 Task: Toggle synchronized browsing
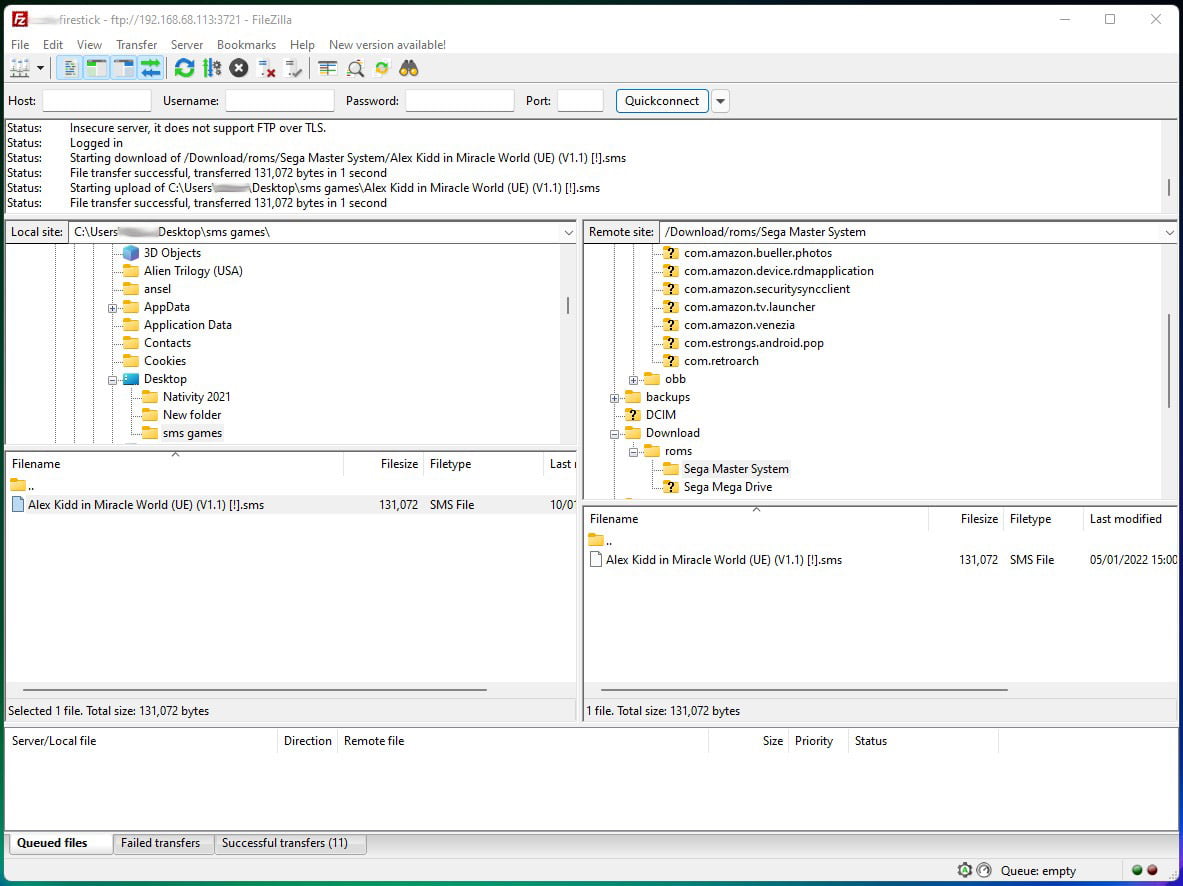[382, 69]
